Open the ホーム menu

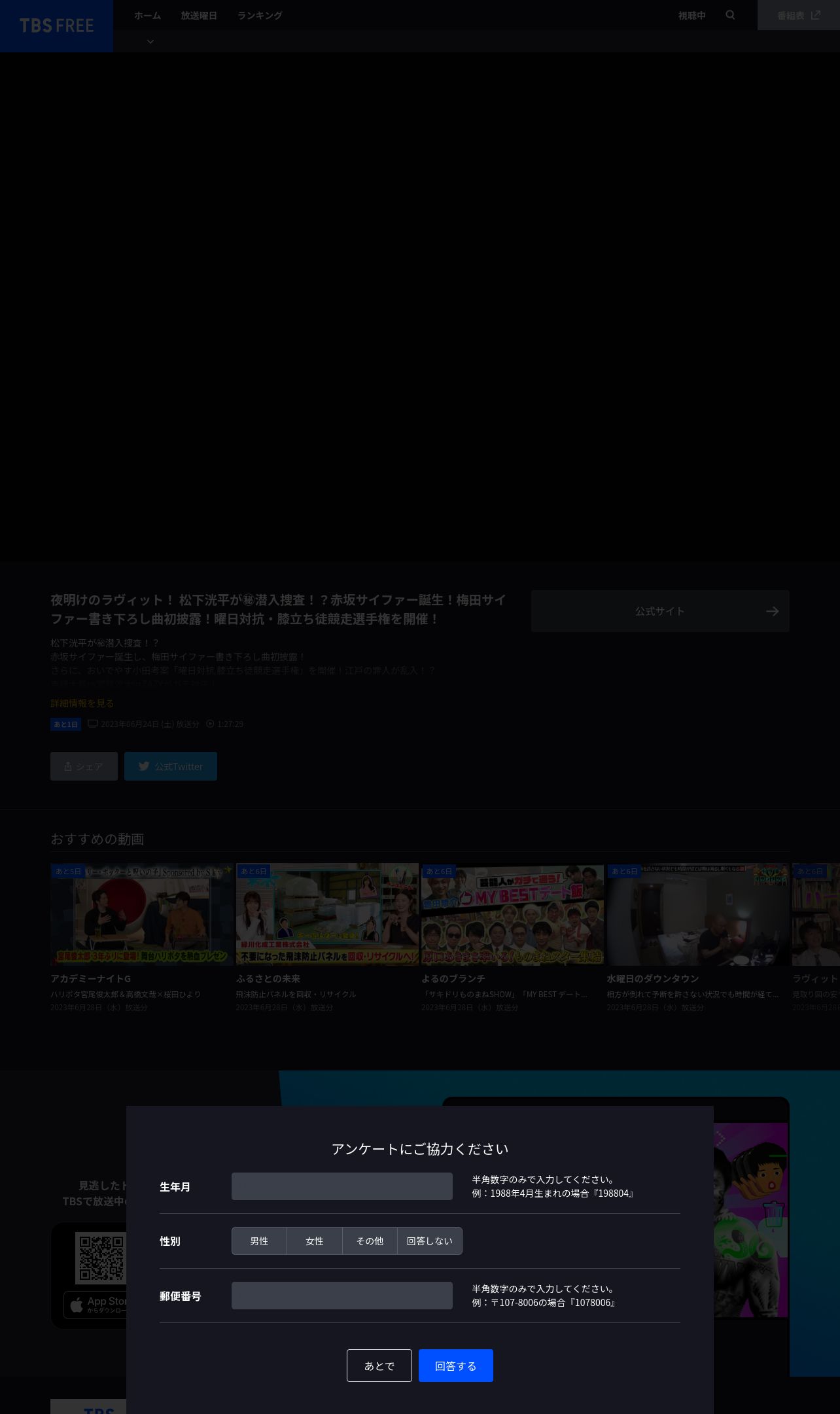pyautogui.click(x=147, y=15)
